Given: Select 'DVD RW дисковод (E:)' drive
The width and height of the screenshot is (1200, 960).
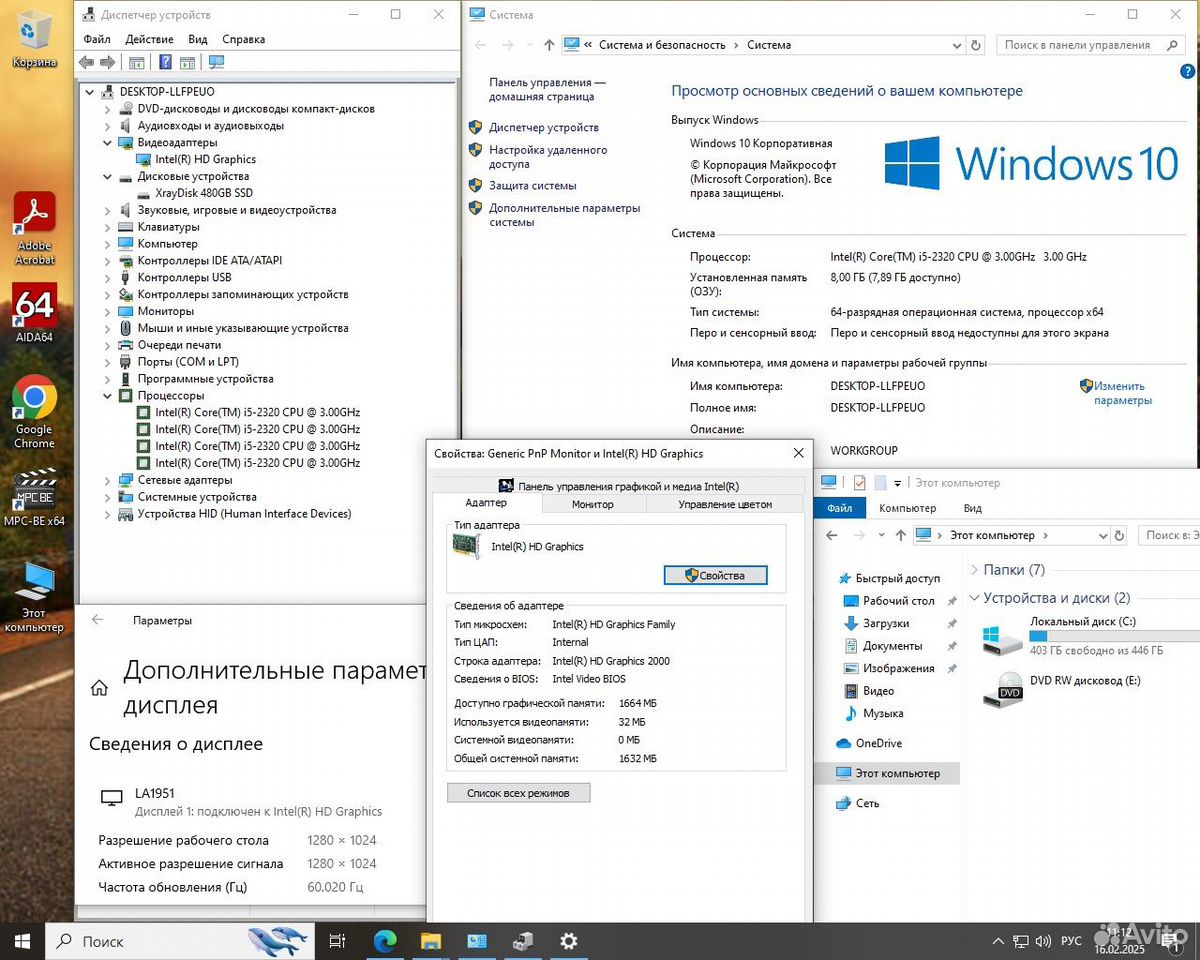Looking at the screenshot, I should point(1062,688).
